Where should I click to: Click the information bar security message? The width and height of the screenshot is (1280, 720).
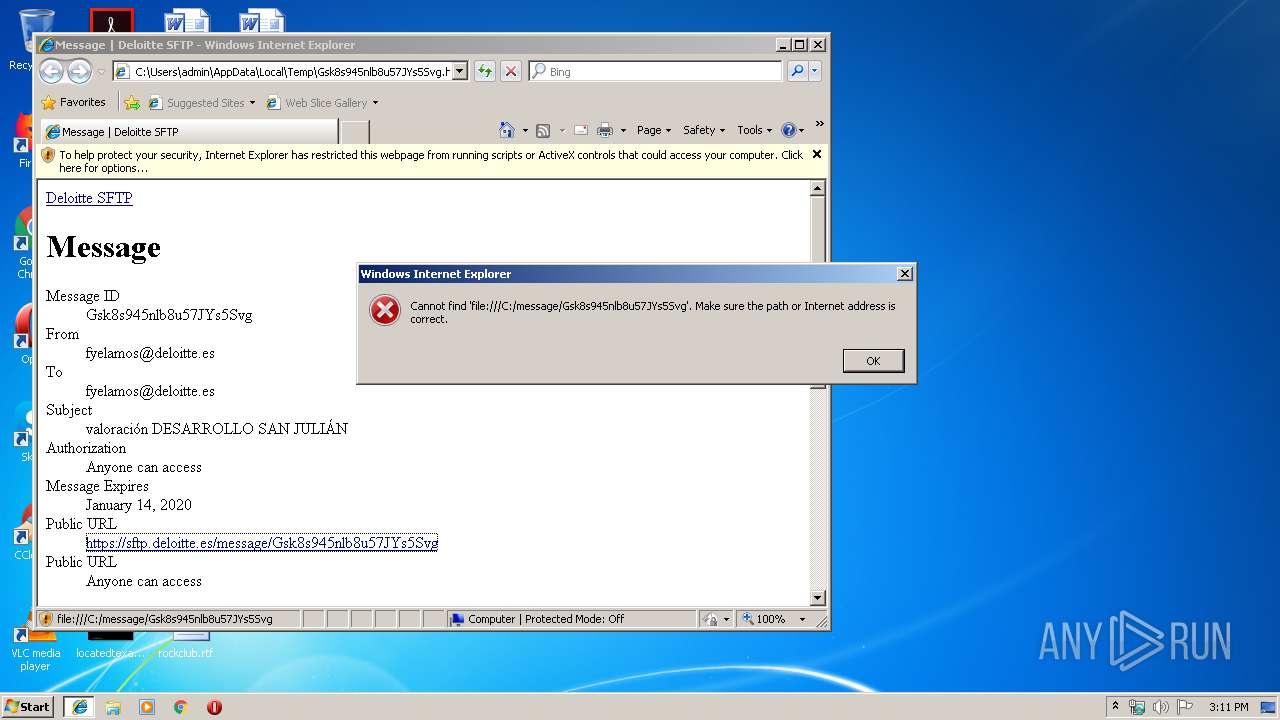point(431,161)
